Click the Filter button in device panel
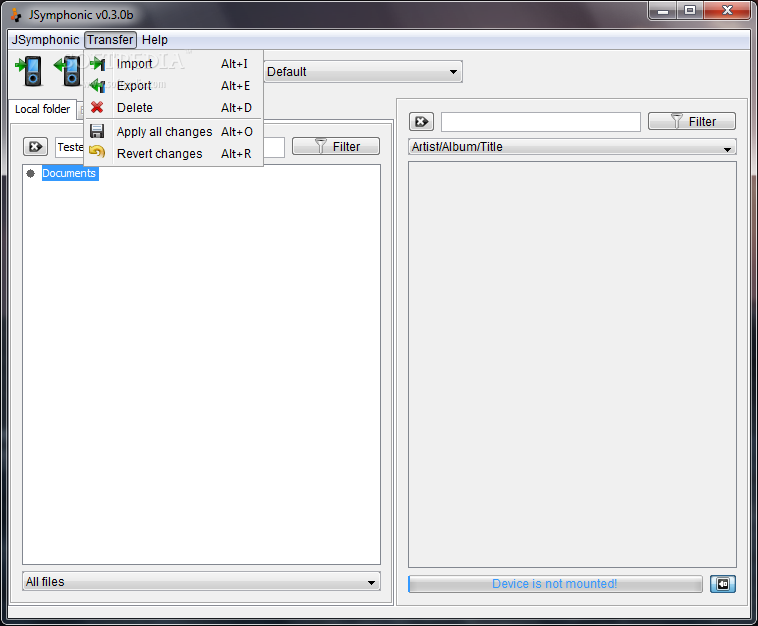This screenshot has width=758, height=626. tap(692, 121)
